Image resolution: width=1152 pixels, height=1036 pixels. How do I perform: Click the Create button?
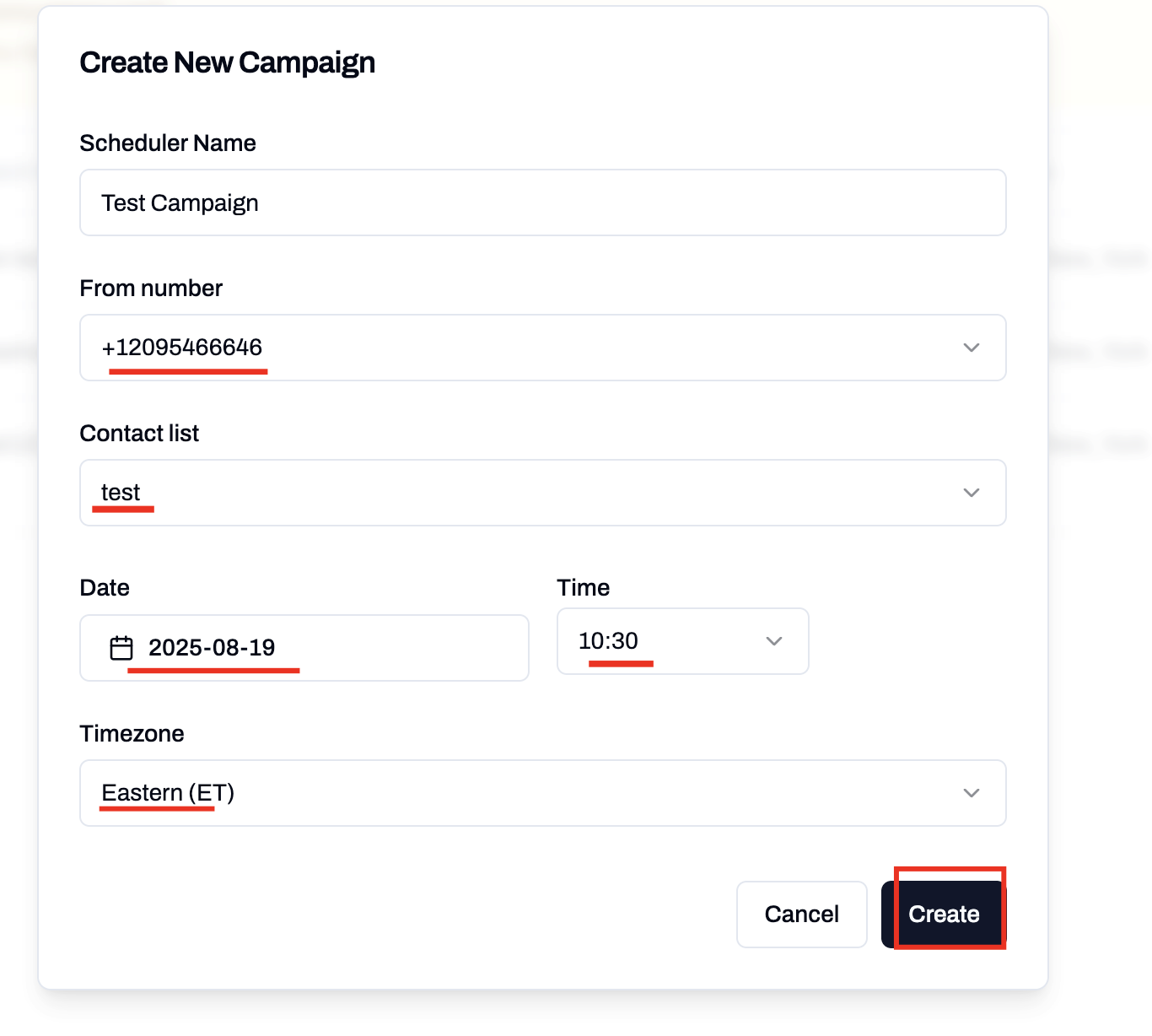(943, 914)
